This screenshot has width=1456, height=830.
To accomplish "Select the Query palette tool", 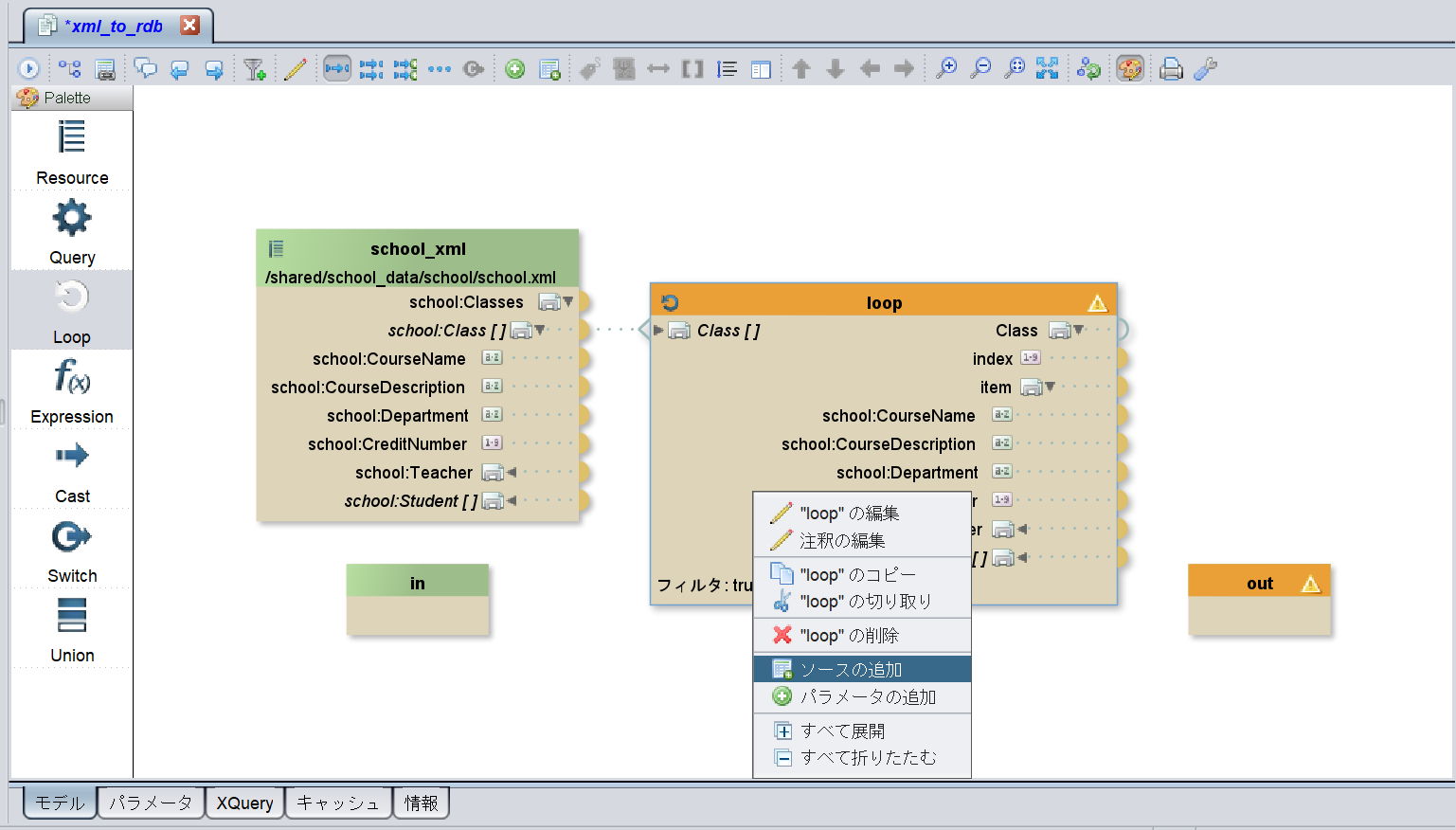I will (x=72, y=231).
